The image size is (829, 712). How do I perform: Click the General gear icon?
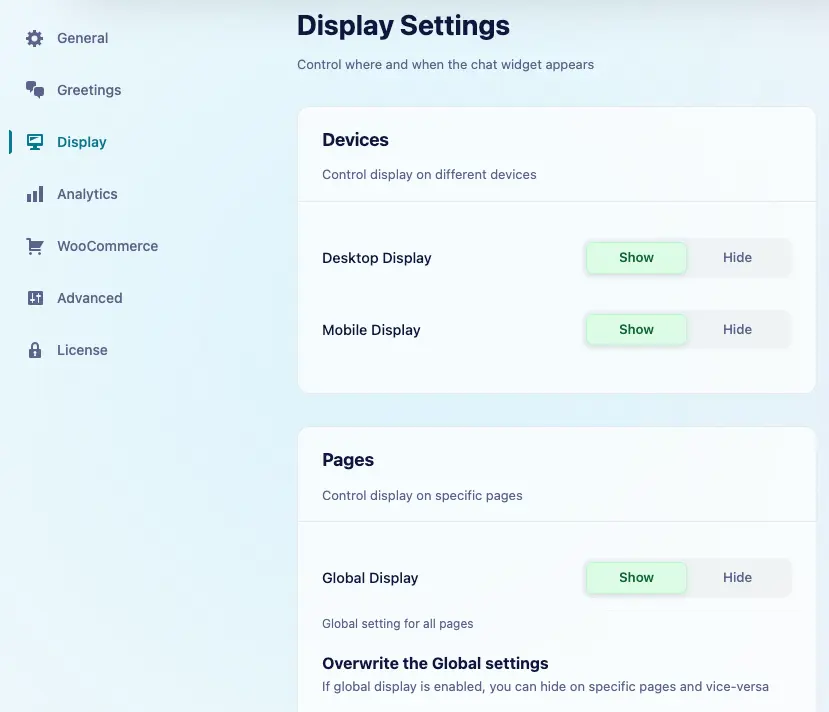click(35, 38)
